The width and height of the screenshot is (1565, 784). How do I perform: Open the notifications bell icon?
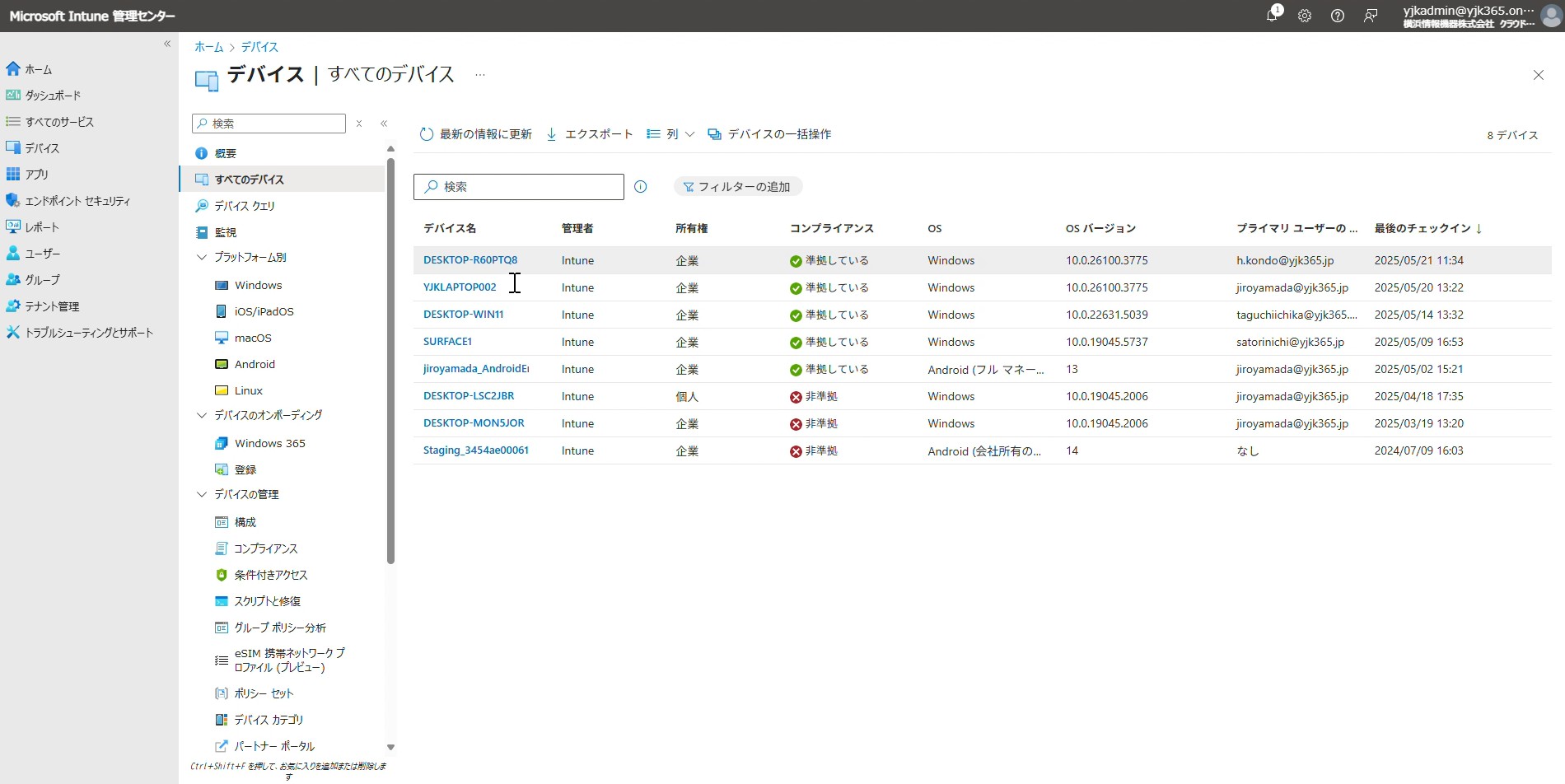pyautogui.click(x=1273, y=16)
